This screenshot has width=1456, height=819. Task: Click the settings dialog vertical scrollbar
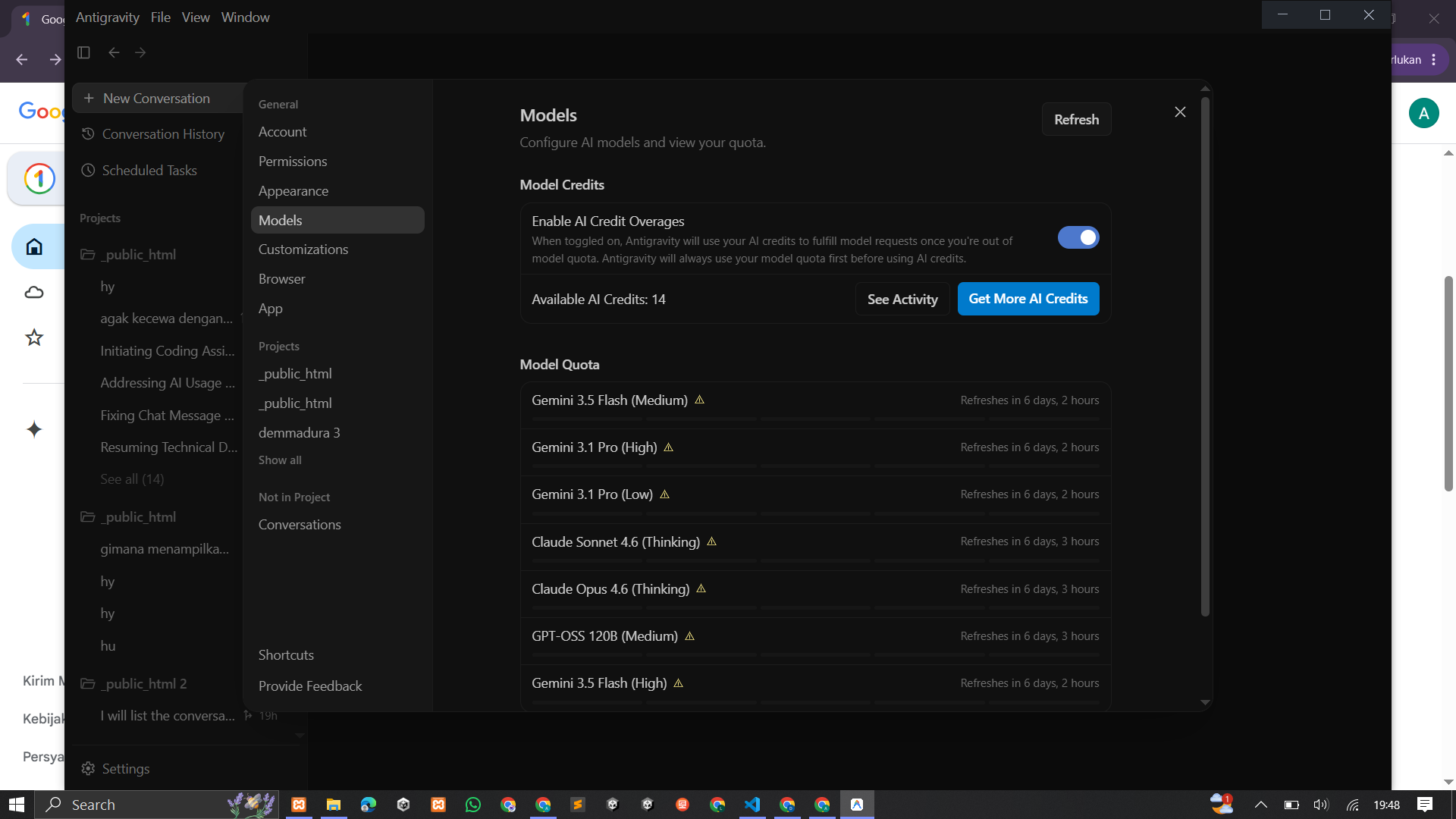(x=1205, y=356)
